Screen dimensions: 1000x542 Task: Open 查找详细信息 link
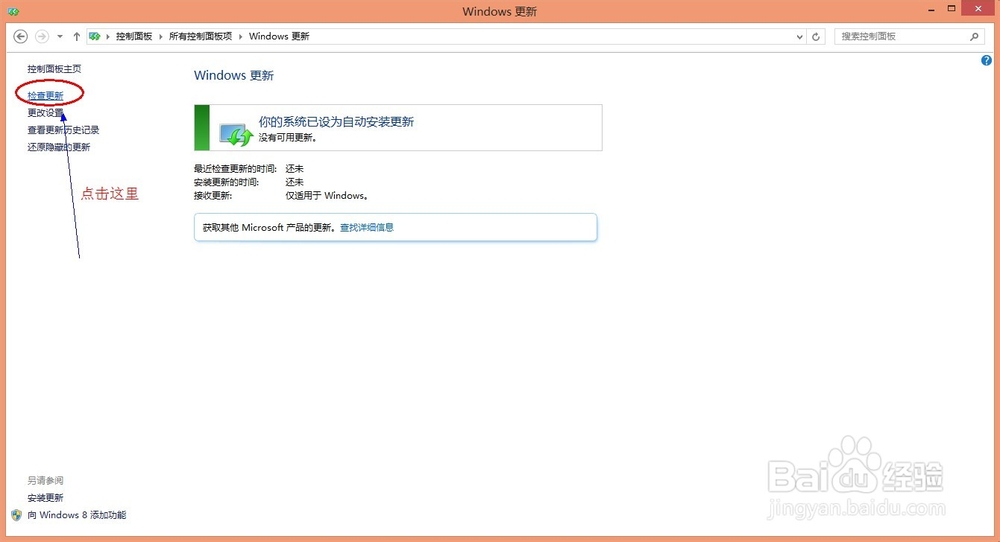367,228
